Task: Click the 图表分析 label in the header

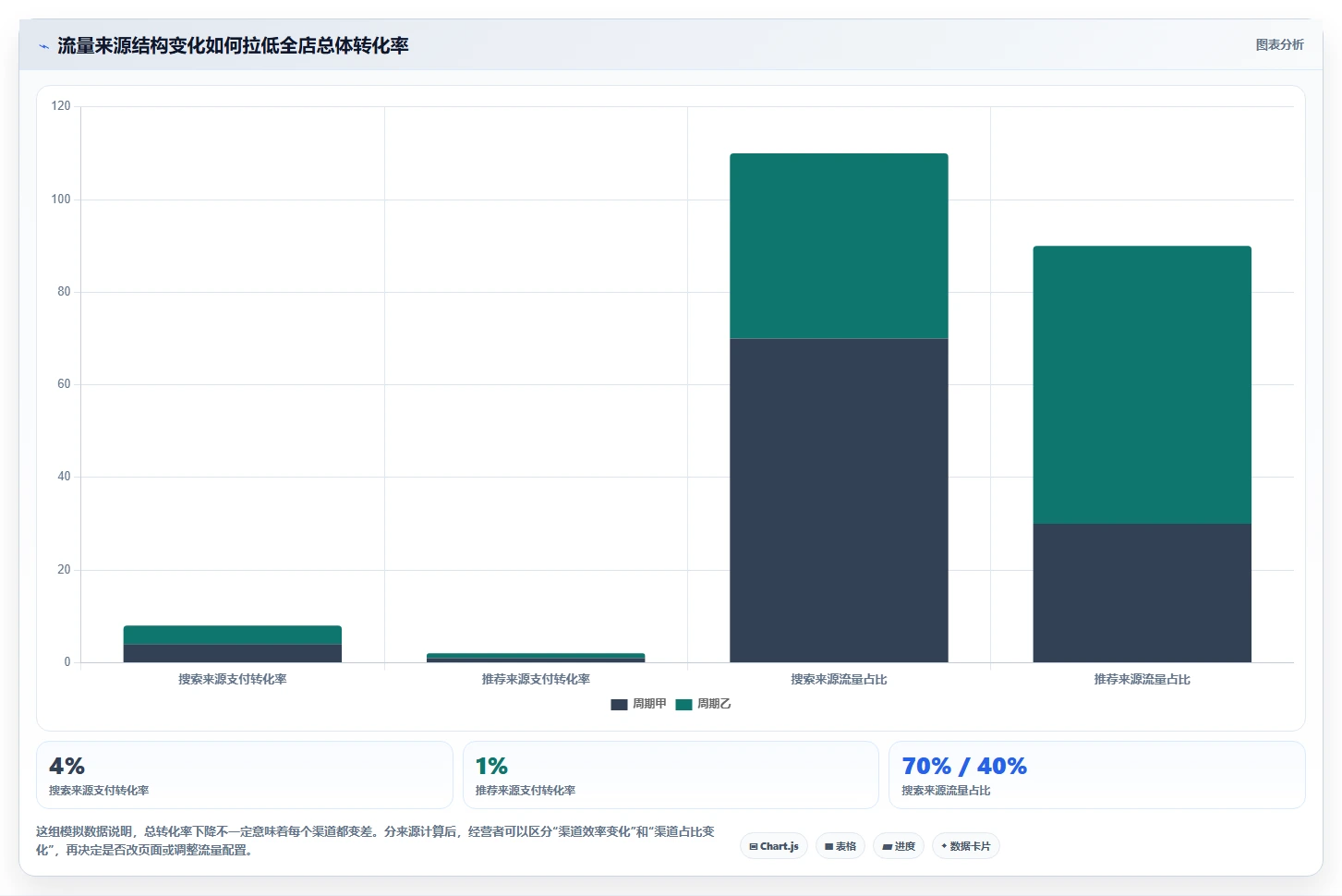Action: pyautogui.click(x=1279, y=44)
